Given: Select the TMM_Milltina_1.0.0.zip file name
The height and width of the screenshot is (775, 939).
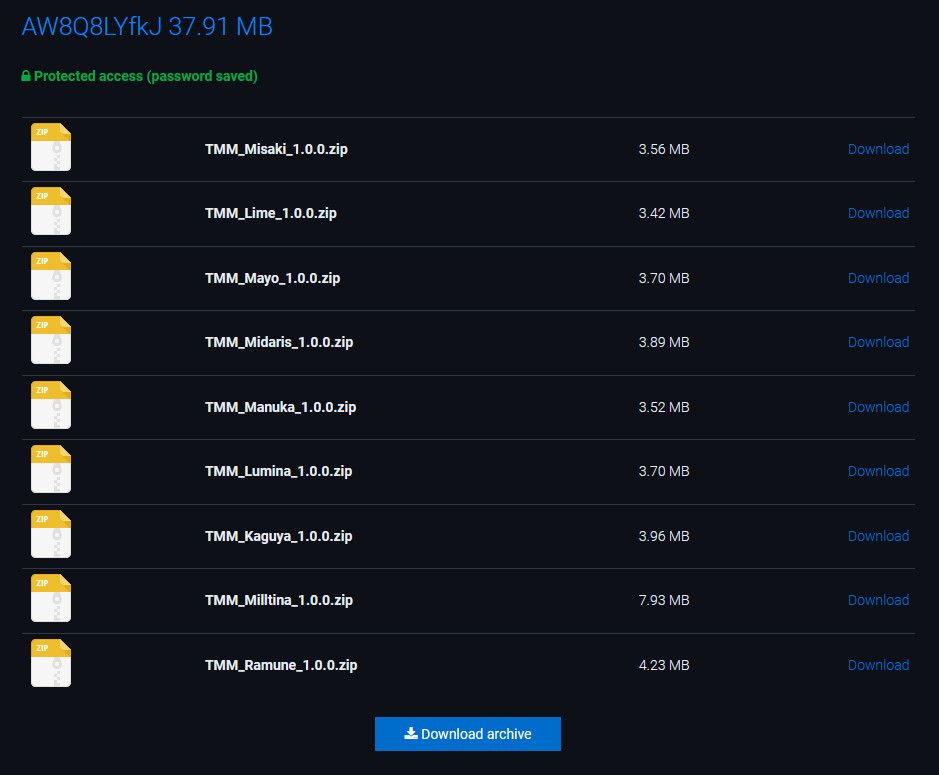Looking at the screenshot, I should tap(279, 600).
